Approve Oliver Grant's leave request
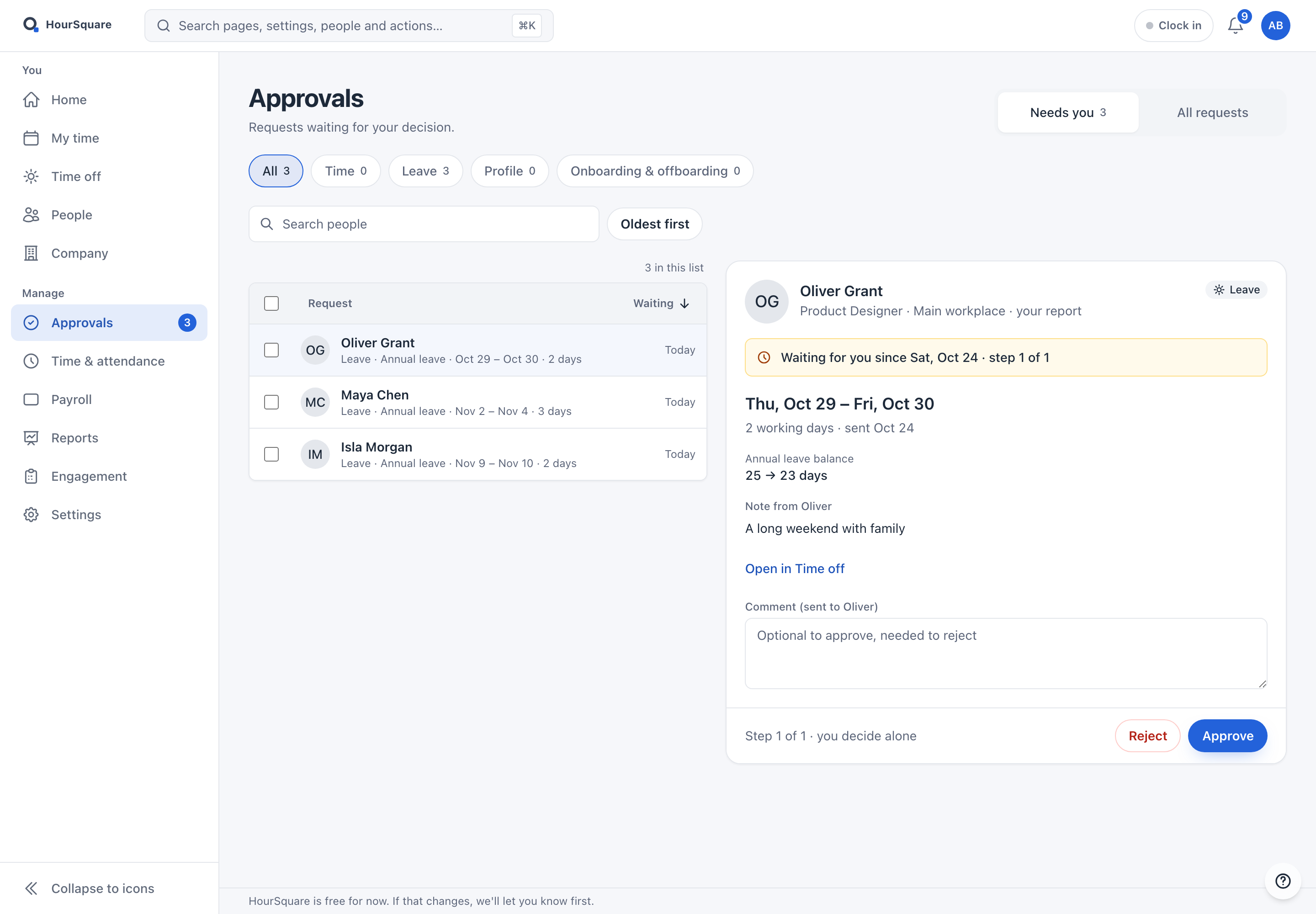This screenshot has height=914, width=1316. pyautogui.click(x=1227, y=736)
